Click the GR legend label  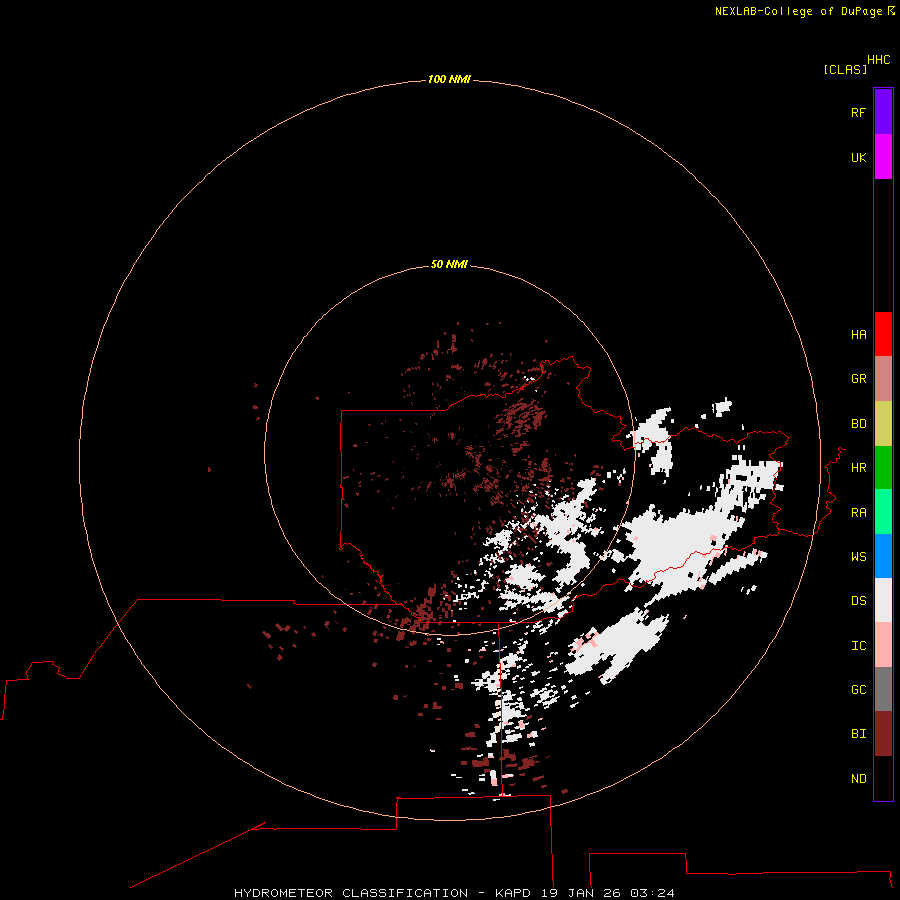859,379
